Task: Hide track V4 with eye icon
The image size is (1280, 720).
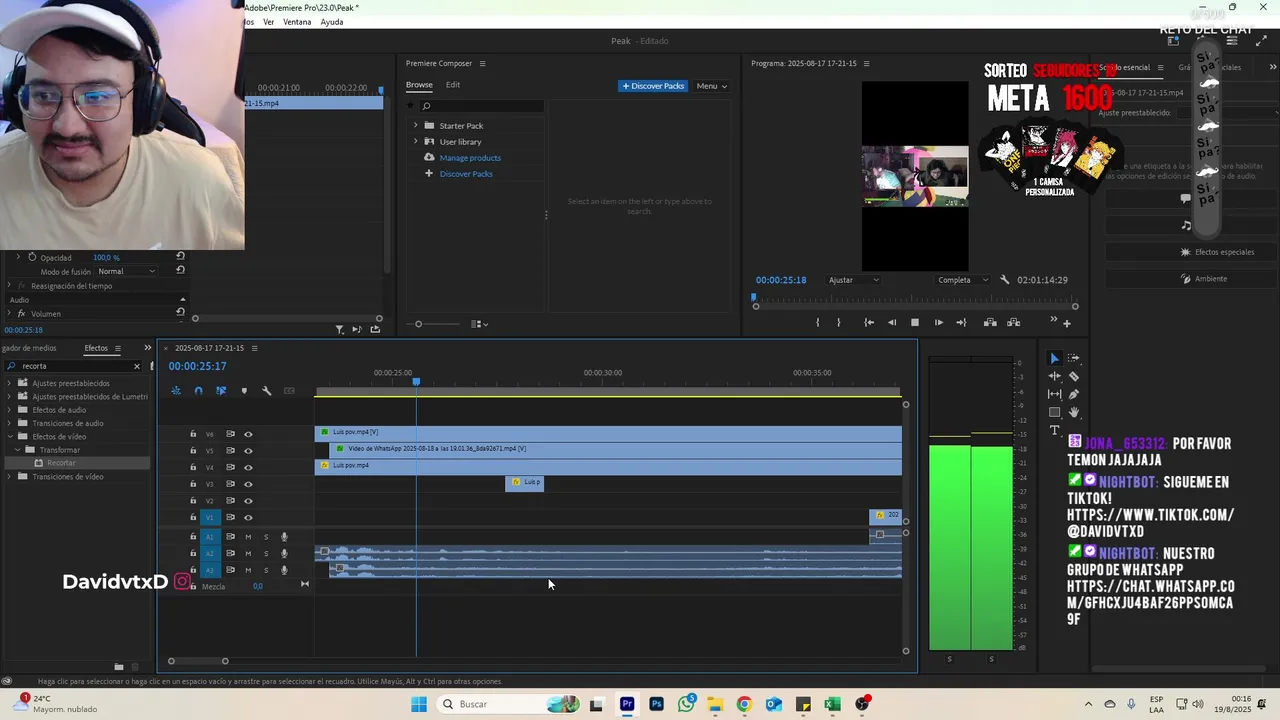Action: [248, 467]
